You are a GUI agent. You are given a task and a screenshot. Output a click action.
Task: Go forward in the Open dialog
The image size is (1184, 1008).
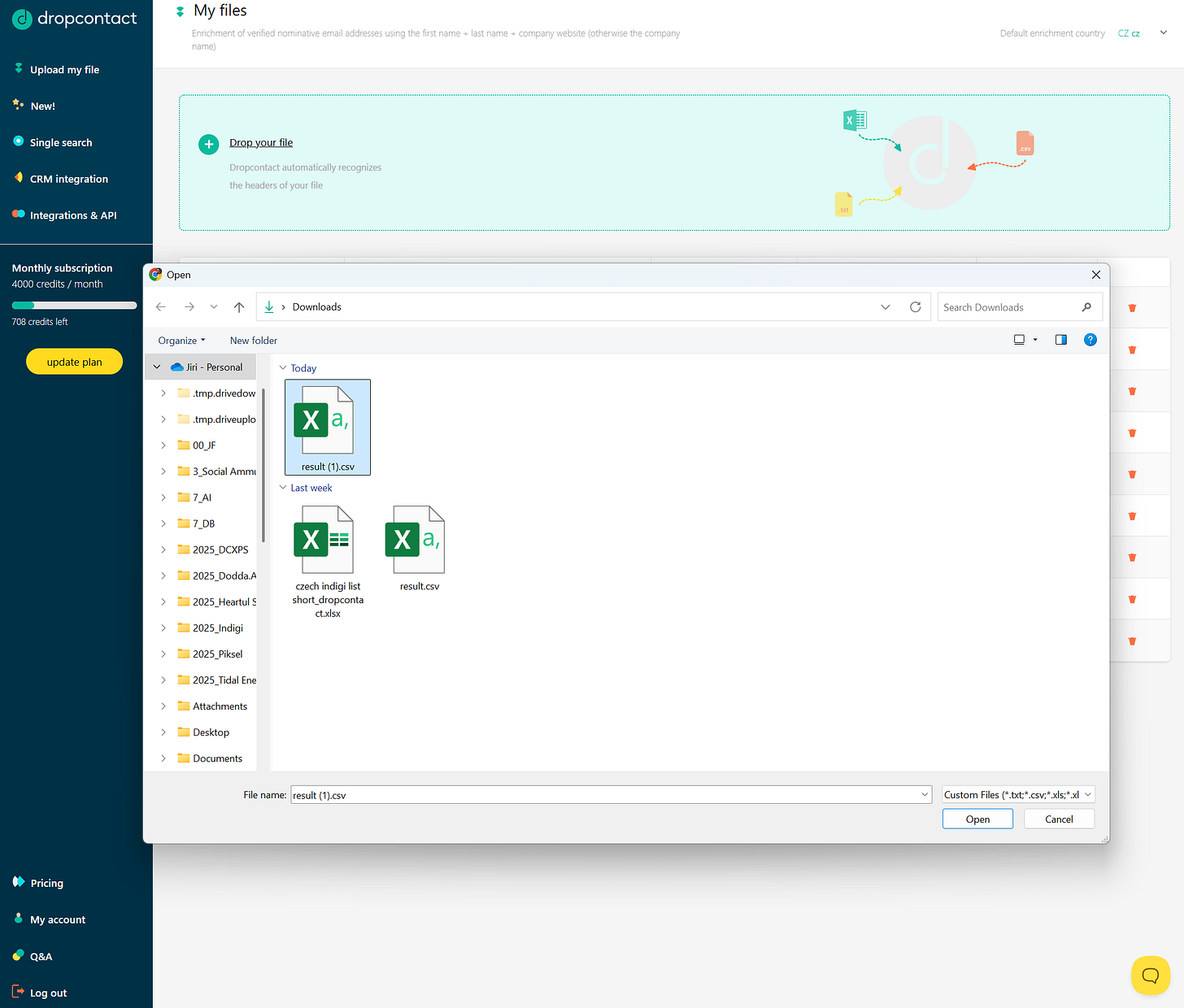point(189,306)
